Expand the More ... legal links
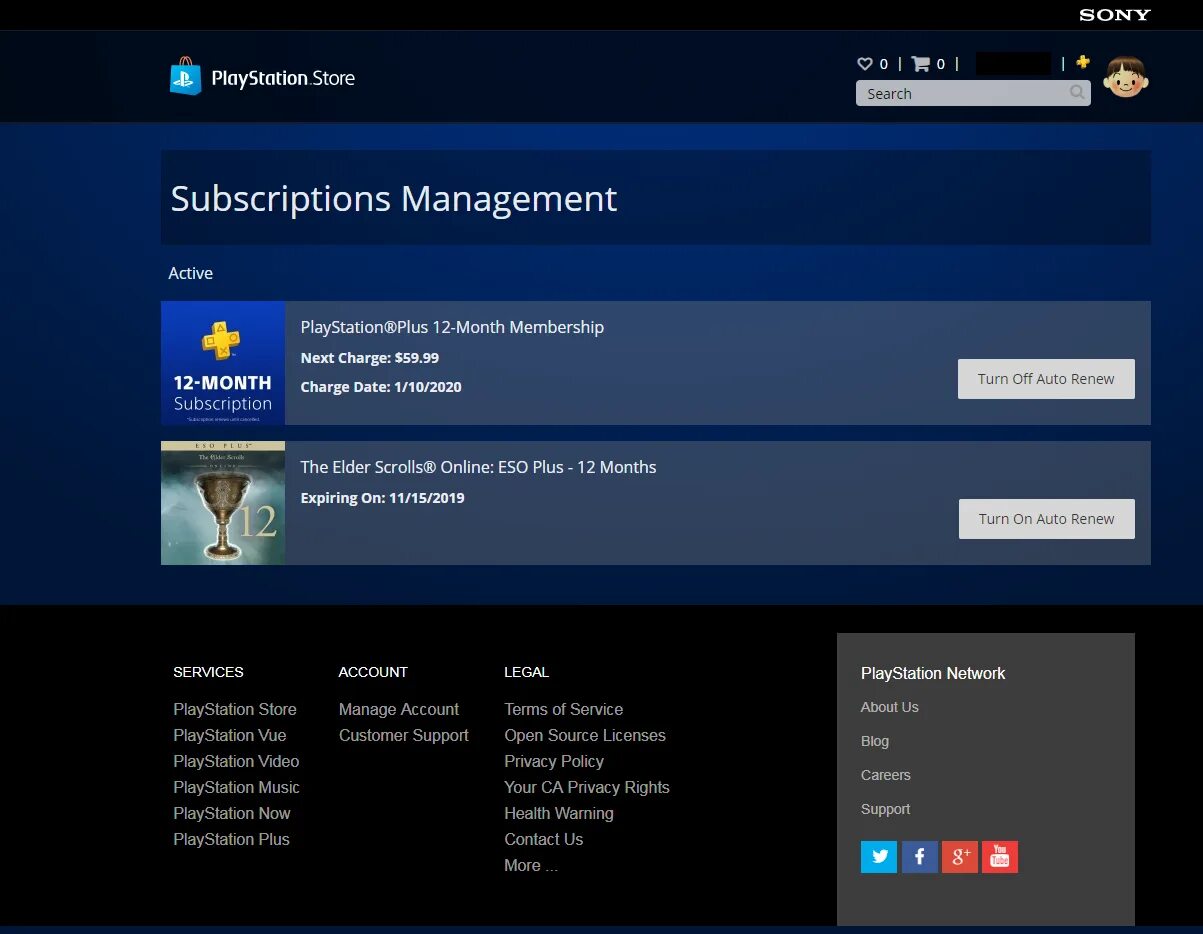Image resolution: width=1203 pixels, height=934 pixels. [x=531, y=865]
